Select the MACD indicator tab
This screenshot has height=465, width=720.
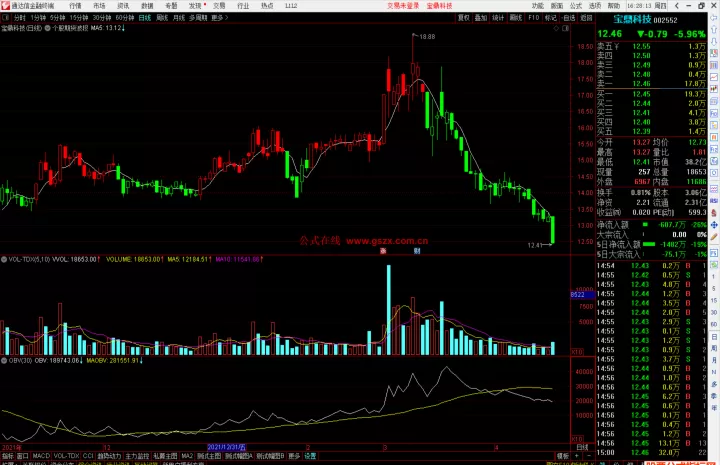pyautogui.click(x=41, y=456)
